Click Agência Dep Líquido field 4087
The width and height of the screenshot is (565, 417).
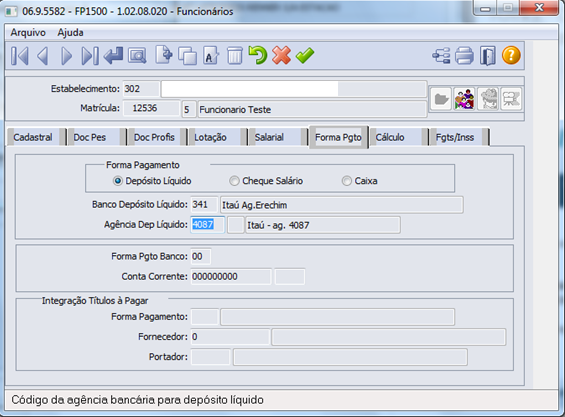[208, 225]
